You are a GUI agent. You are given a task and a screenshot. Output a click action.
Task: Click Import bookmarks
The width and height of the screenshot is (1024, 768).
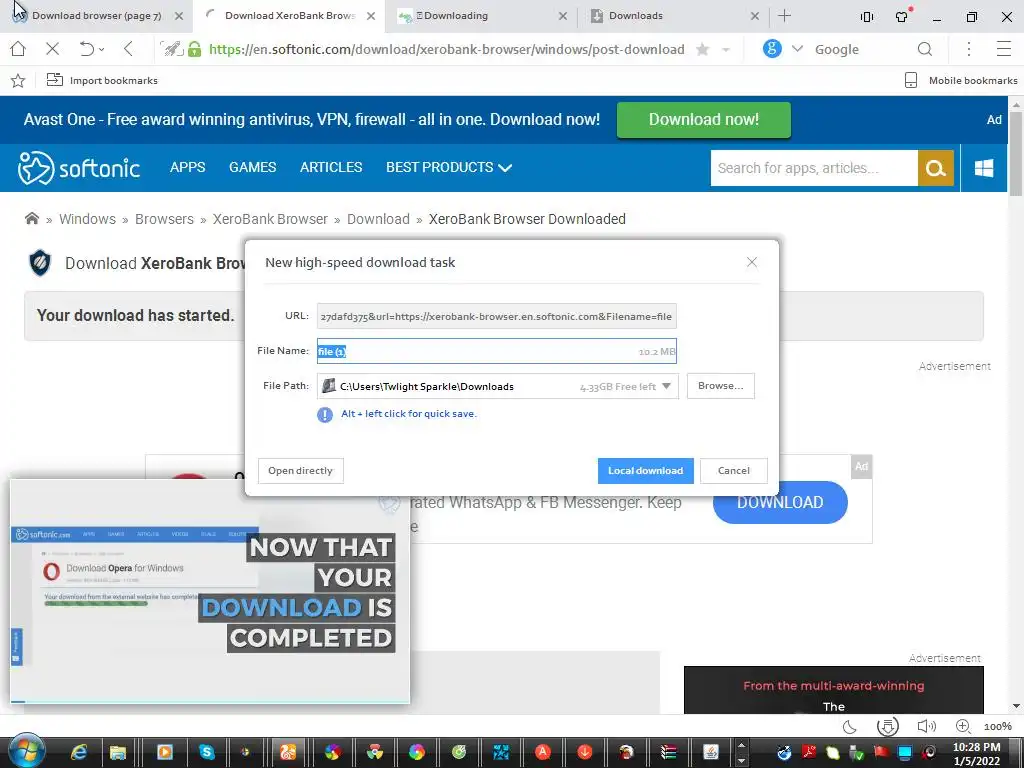pyautogui.click(x=103, y=80)
